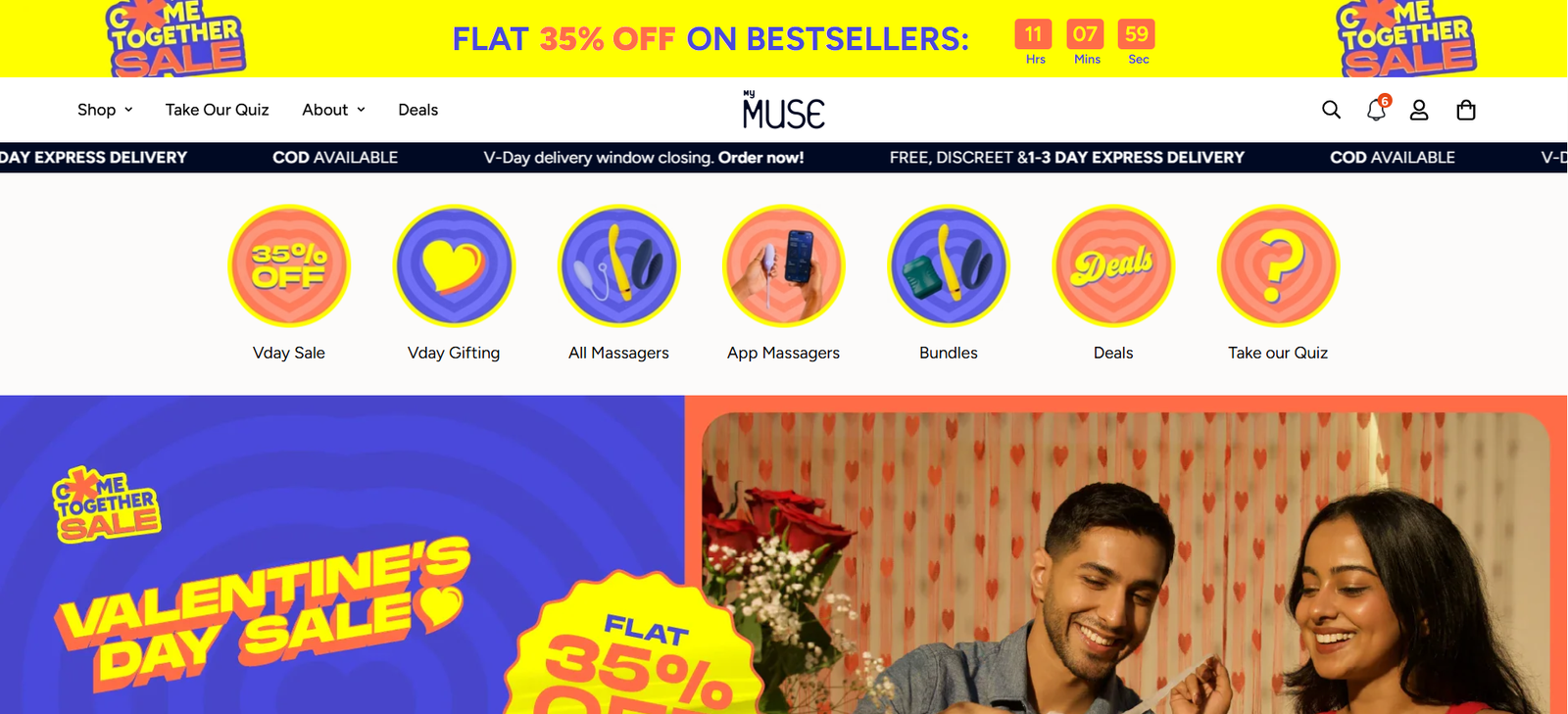Open the All Massagers category circle
1568x714 pixels.
(x=618, y=265)
